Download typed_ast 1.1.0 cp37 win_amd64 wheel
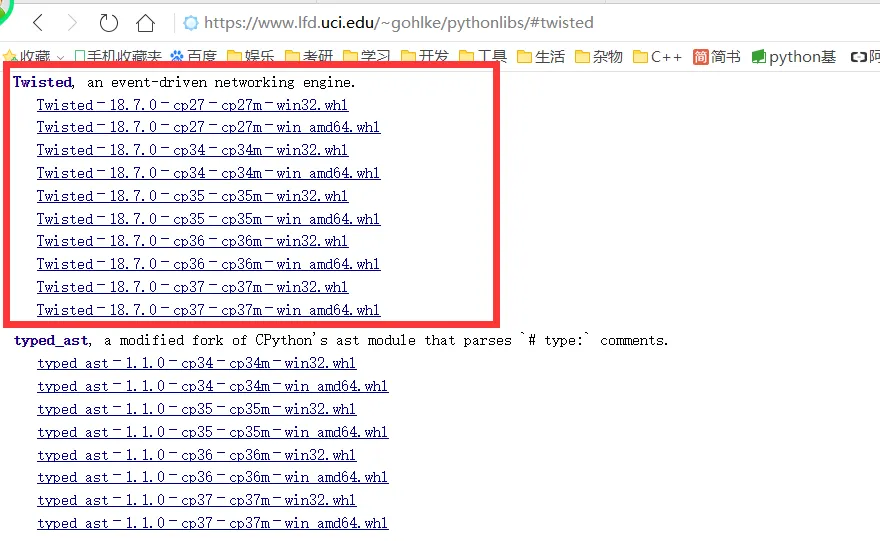This screenshot has width=880, height=541. click(x=213, y=524)
